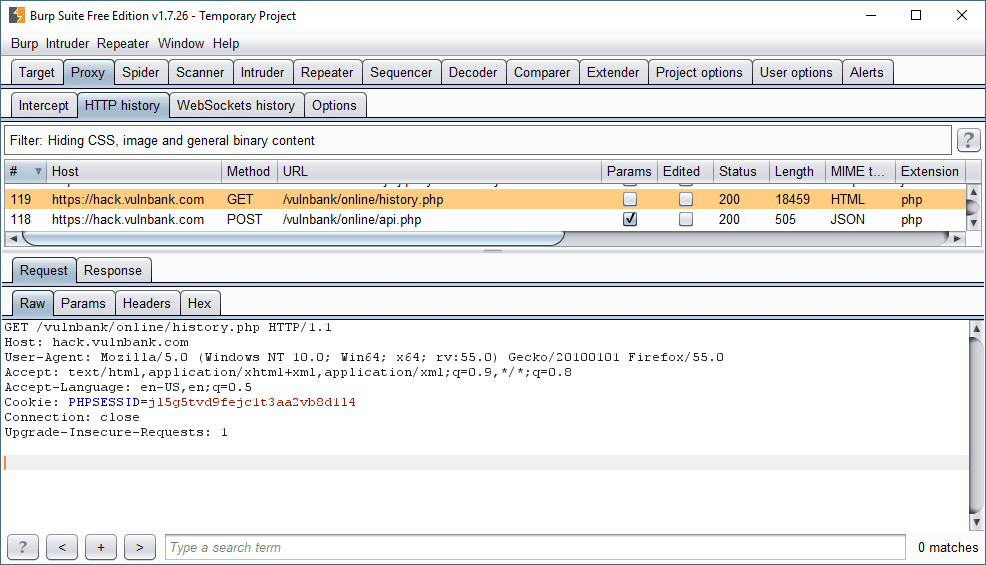Go to previous search match with < button

click(62, 547)
